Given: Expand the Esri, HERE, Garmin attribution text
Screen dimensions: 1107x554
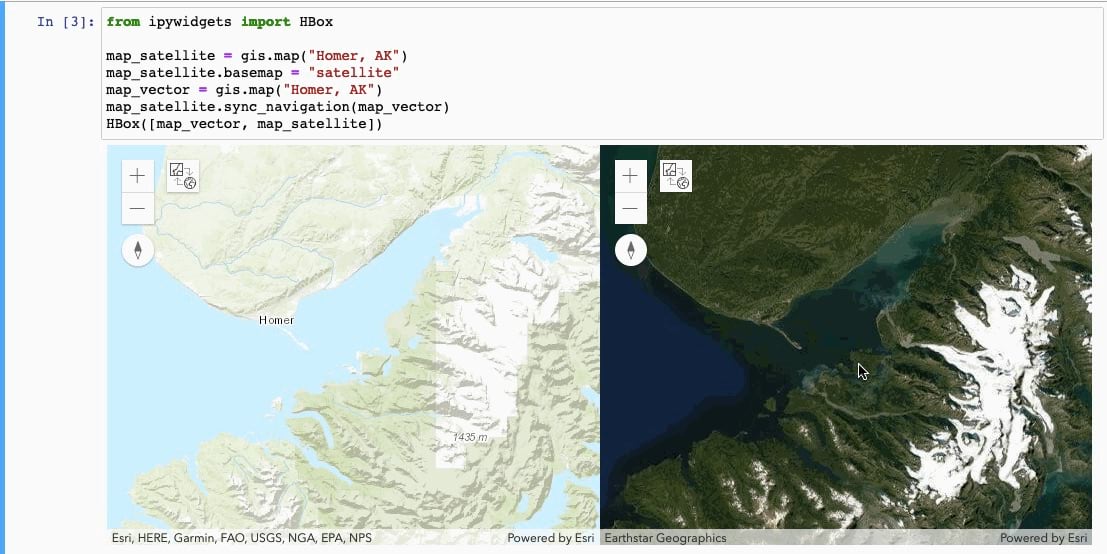Looking at the screenshot, I should tap(241, 538).
